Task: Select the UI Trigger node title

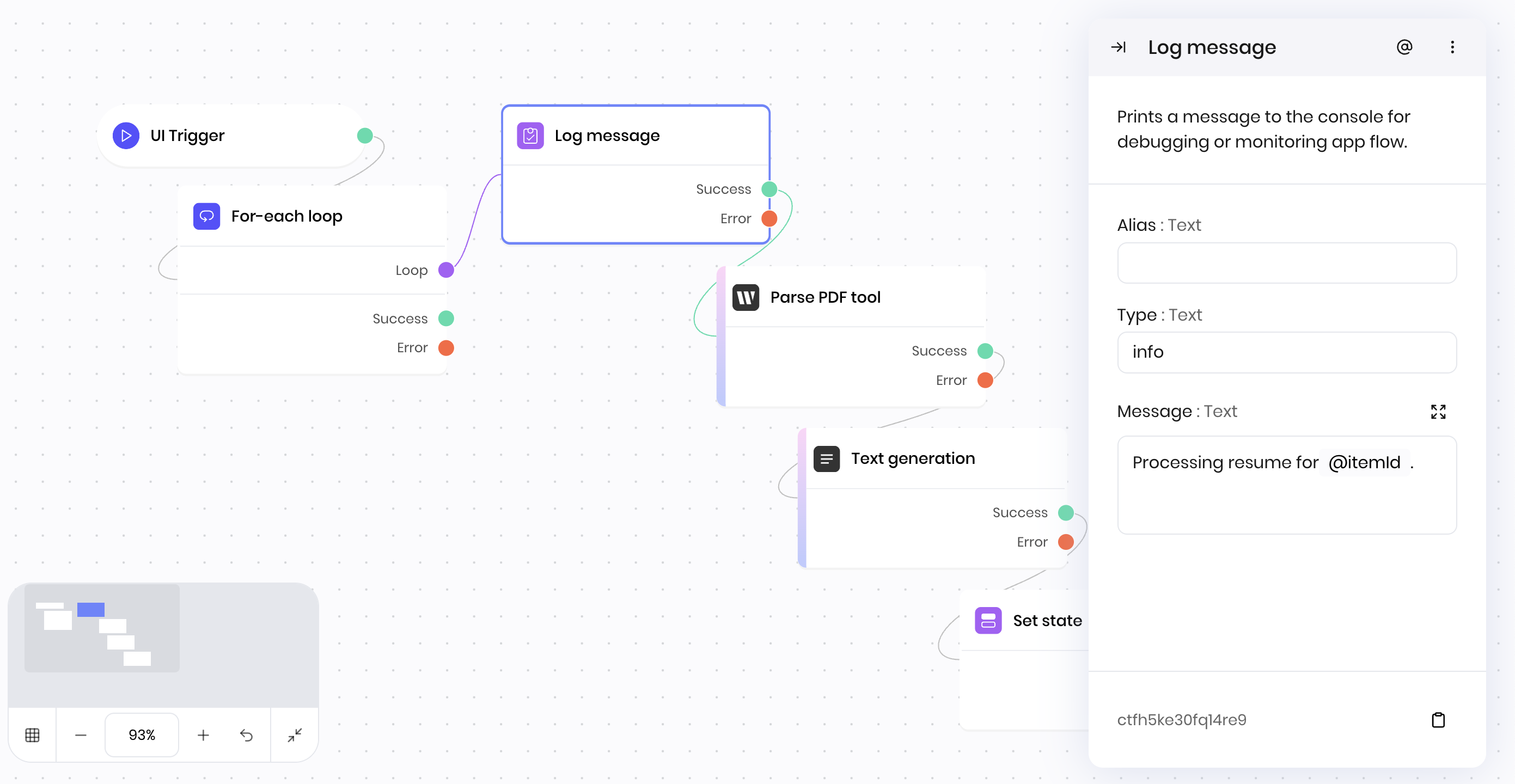Action: point(188,136)
